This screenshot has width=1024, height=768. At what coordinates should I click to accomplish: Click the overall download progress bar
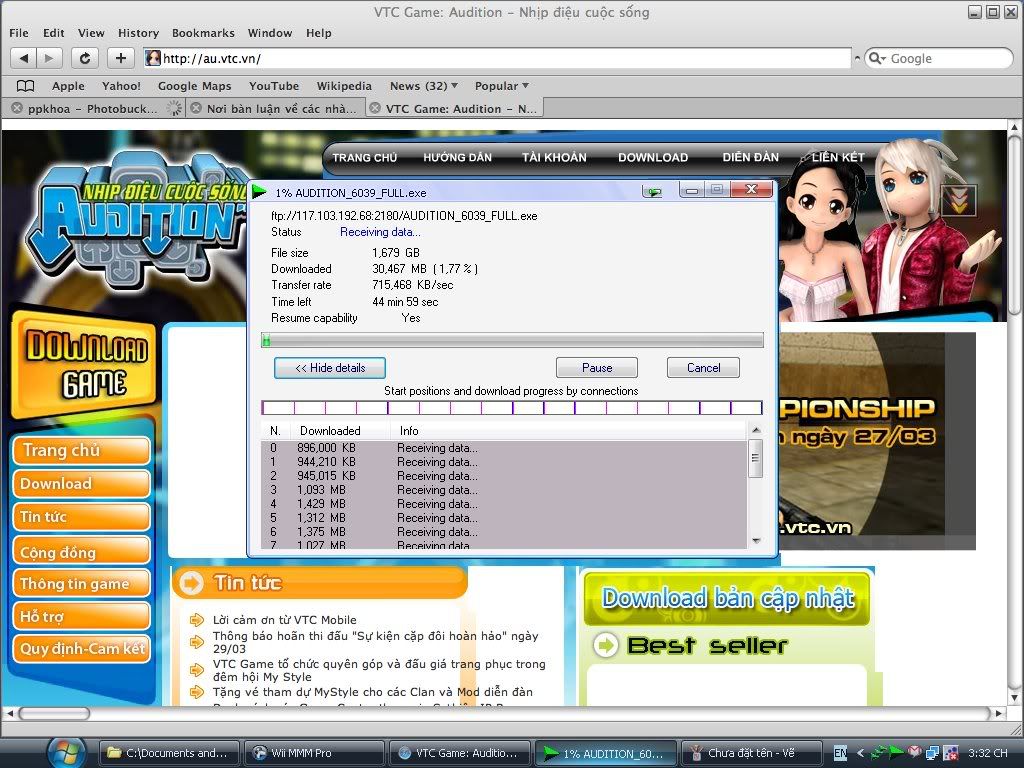coord(512,340)
